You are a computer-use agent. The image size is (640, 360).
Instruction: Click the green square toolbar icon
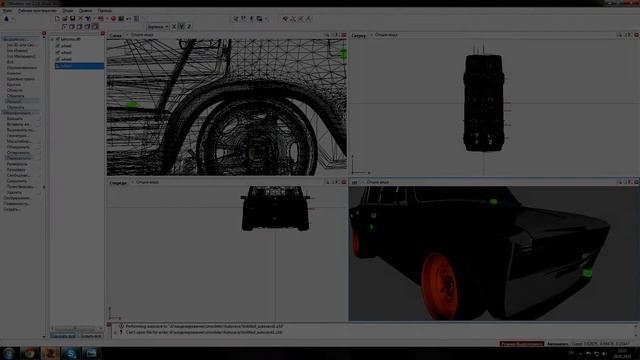click(121, 19)
